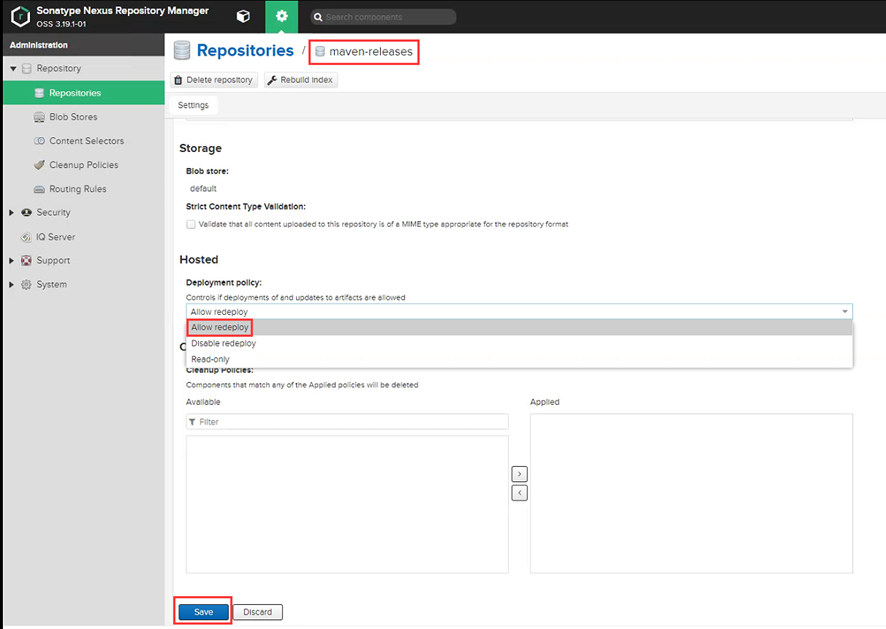Click the Support lifebuoy icon
Screen dimensions: 886x629
coord(27,261)
